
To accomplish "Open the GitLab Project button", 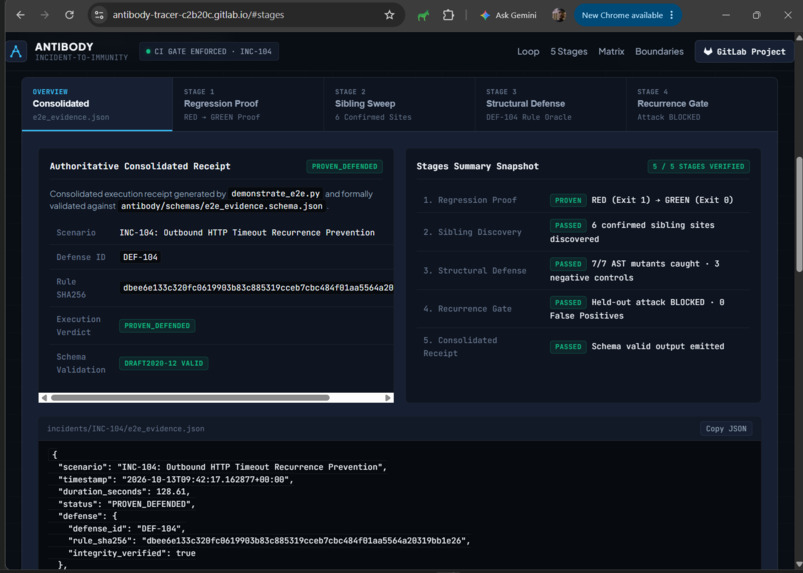I will (x=744, y=51).
